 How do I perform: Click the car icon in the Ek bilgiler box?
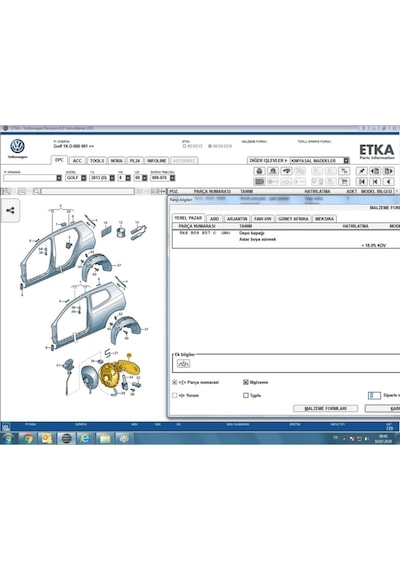[183, 363]
